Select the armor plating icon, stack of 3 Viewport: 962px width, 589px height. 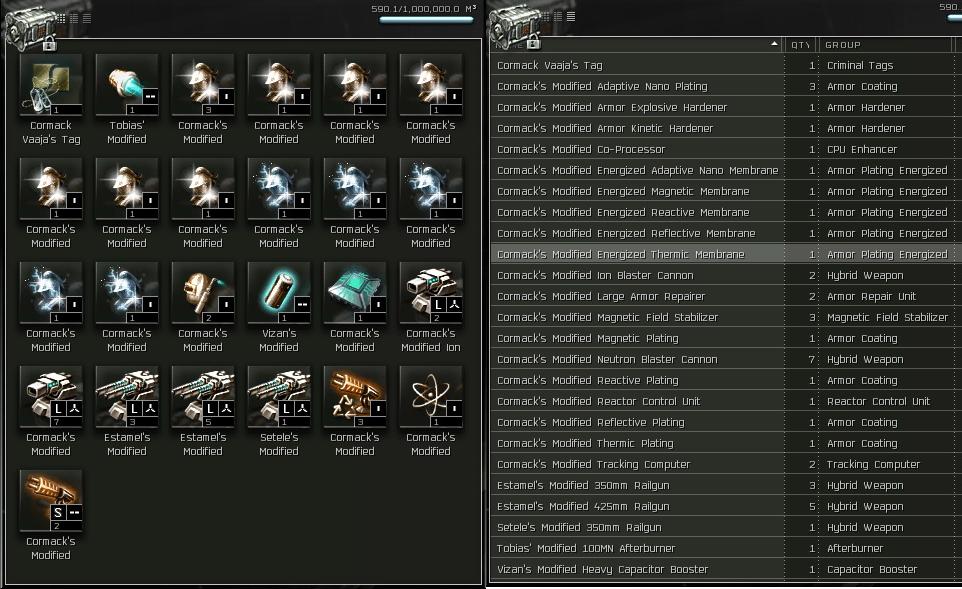pyautogui.click(x=203, y=84)
